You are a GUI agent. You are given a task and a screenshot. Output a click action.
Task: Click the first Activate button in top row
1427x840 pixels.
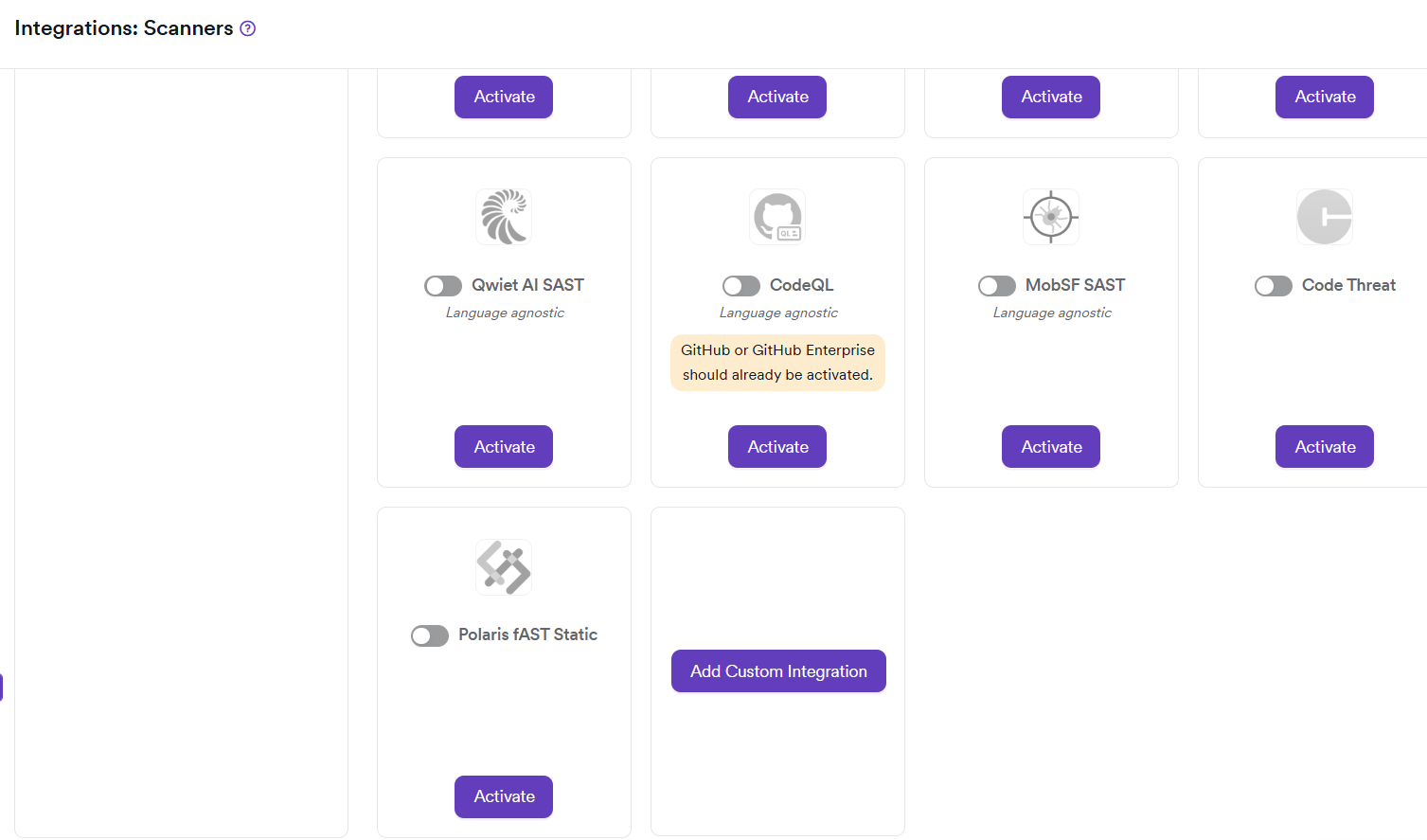click(503, 96)
